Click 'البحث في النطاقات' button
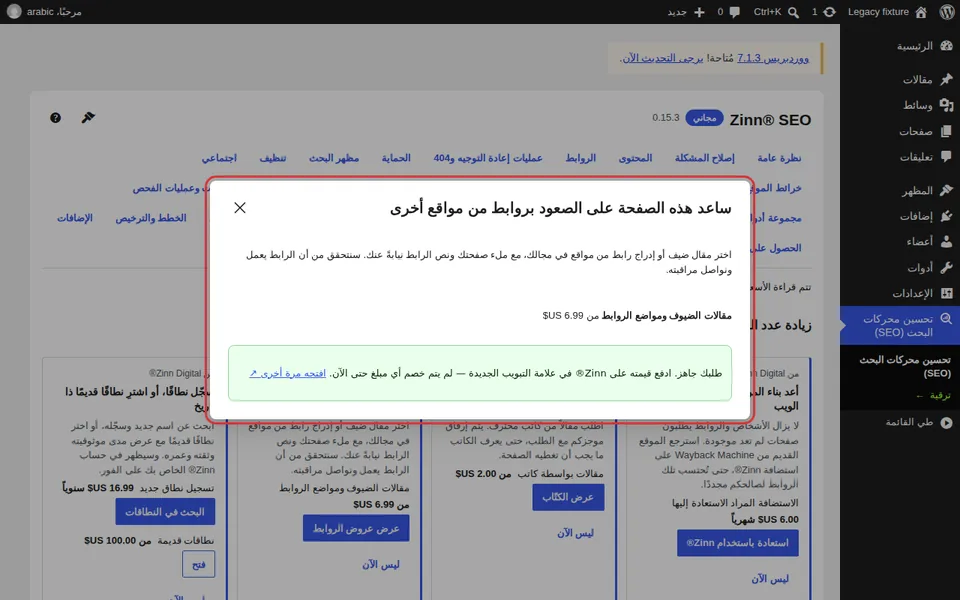 (x=165, y=512)
